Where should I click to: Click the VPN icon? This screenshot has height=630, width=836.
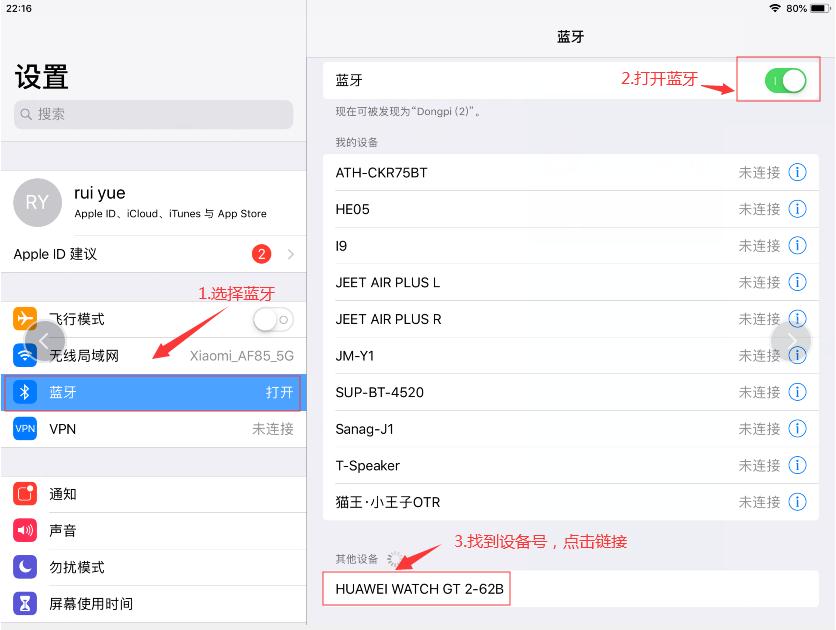click(25, 429)
